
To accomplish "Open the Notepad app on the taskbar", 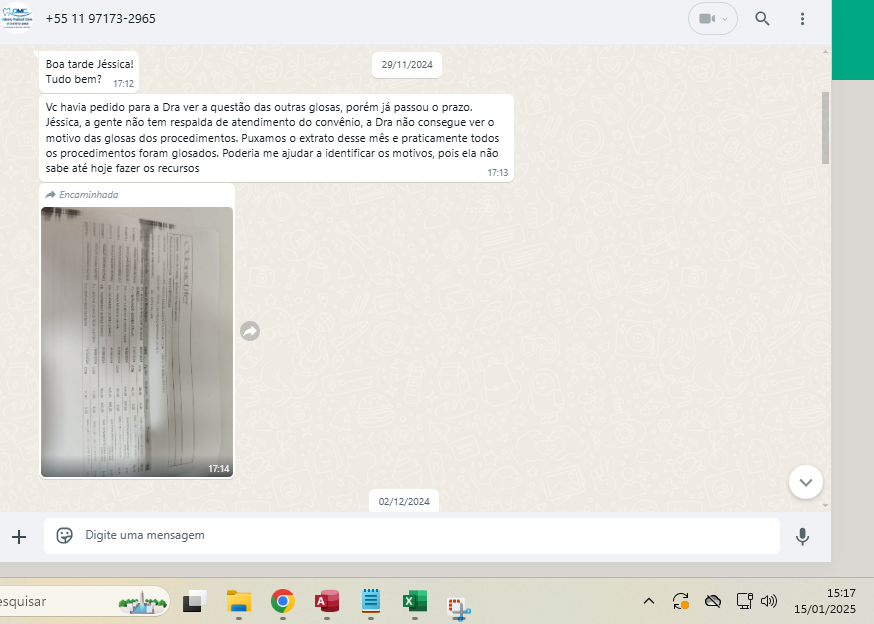I will tap(371, 601).
